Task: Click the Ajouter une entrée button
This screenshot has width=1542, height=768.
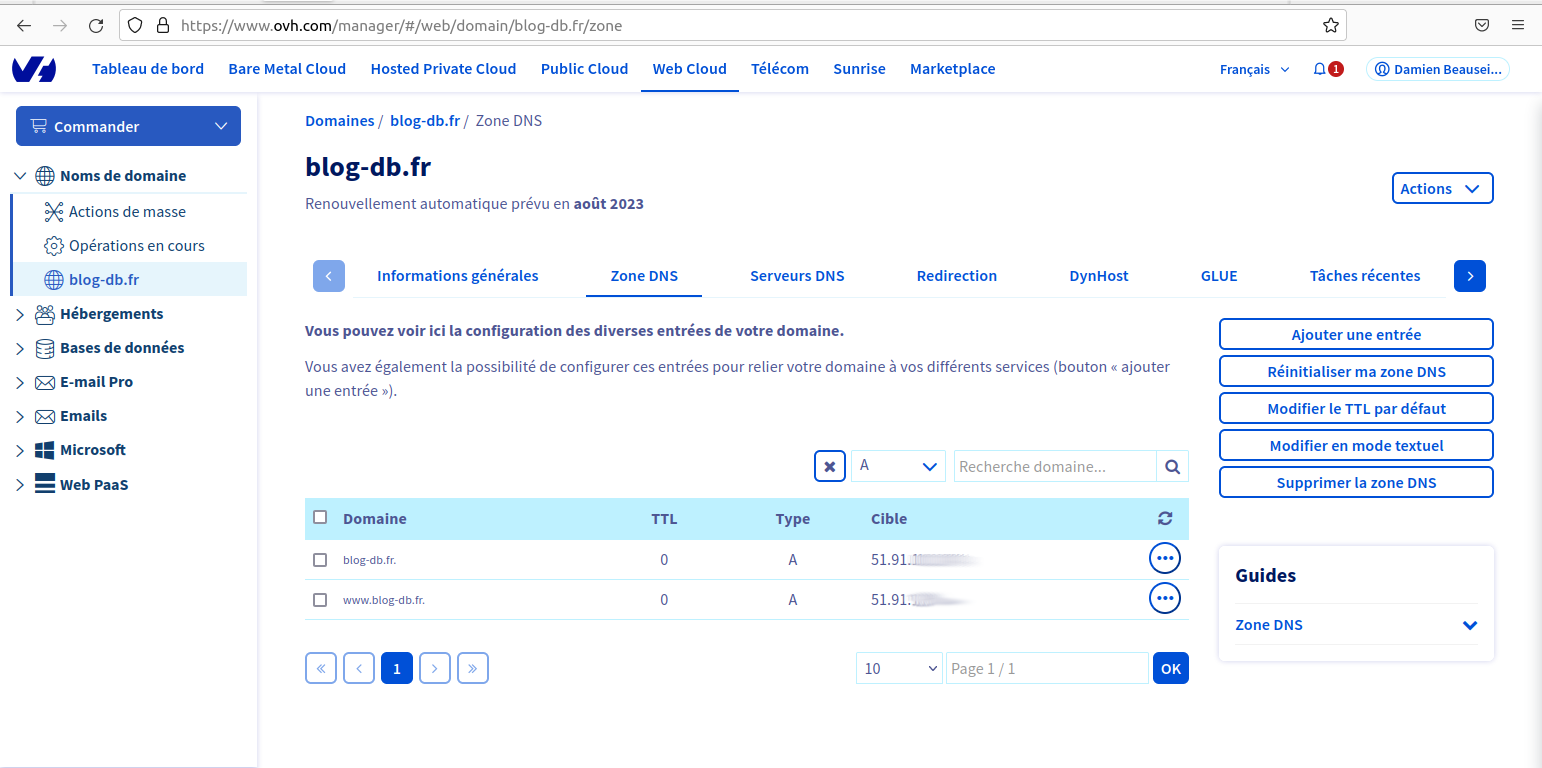Action: coord(1355,335)
